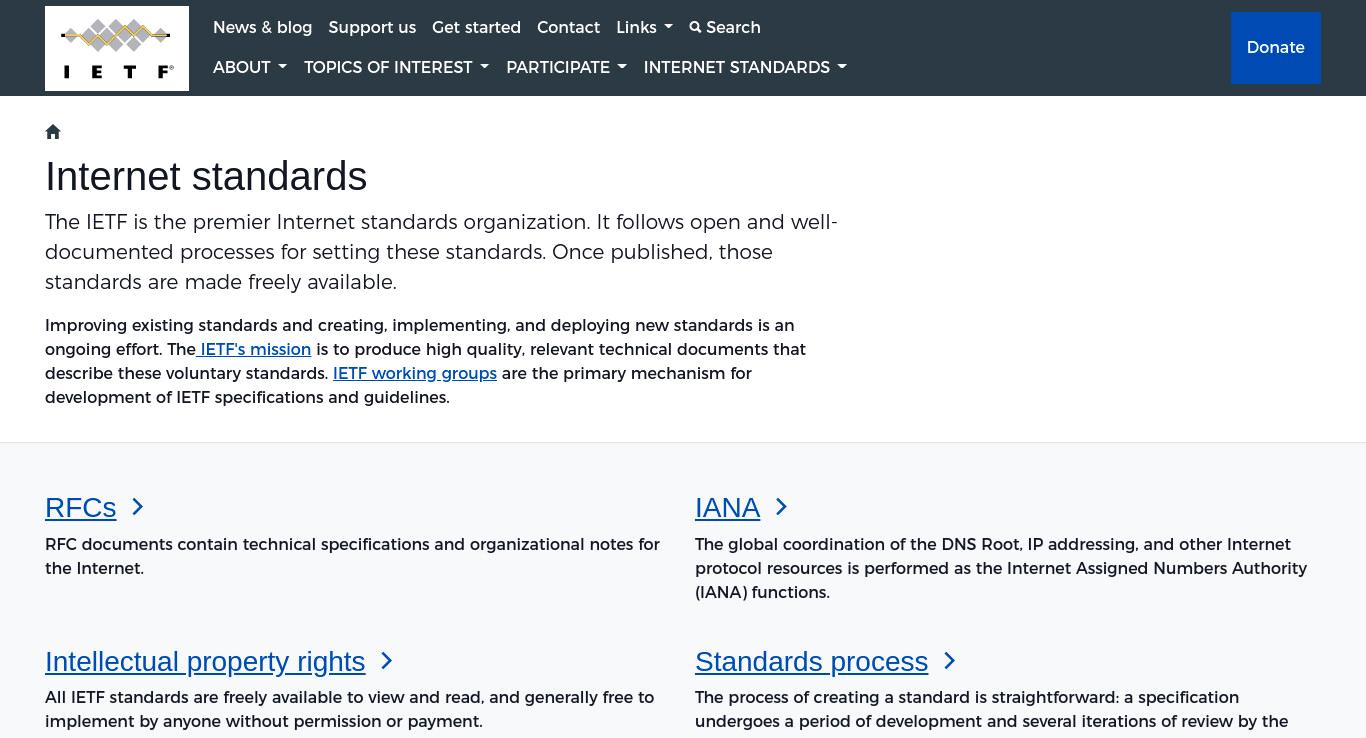Open the Contact page
The width and height of the screenshot is (1366, 738).
(x=568, y=27)
